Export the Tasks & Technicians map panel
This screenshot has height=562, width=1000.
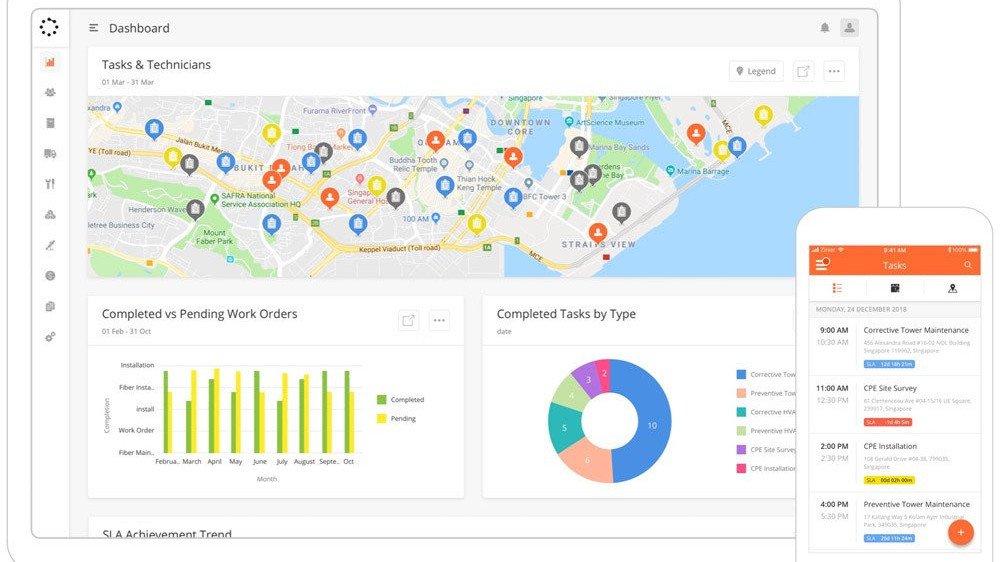point(803,71)
